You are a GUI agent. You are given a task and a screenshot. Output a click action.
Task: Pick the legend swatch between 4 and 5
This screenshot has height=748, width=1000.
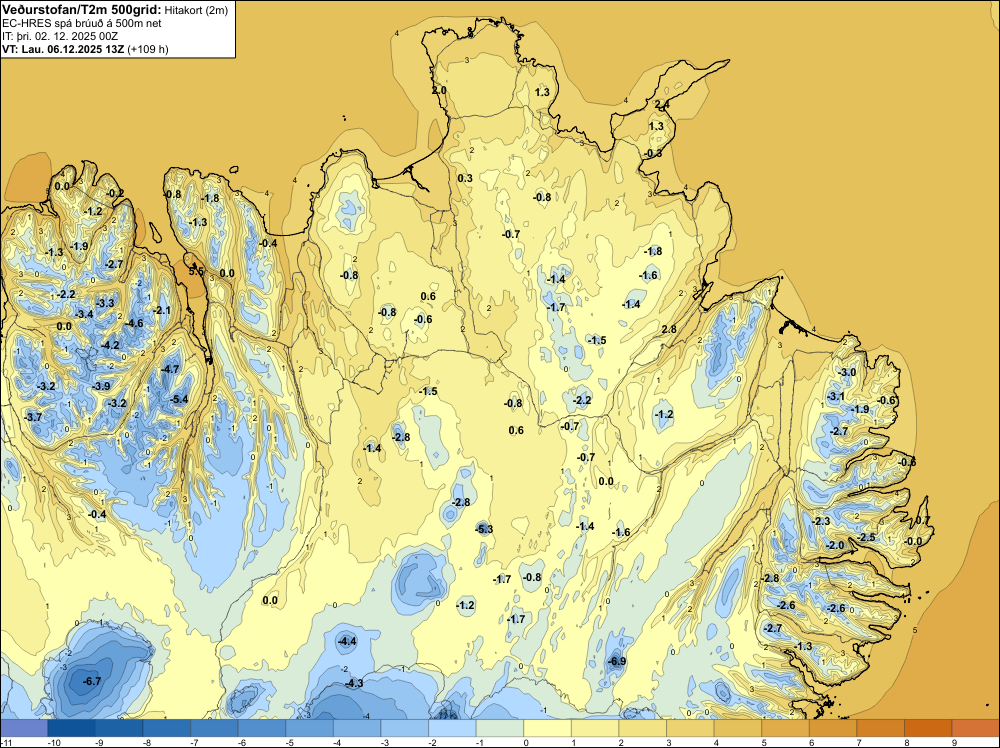click(x=738, y=728)
